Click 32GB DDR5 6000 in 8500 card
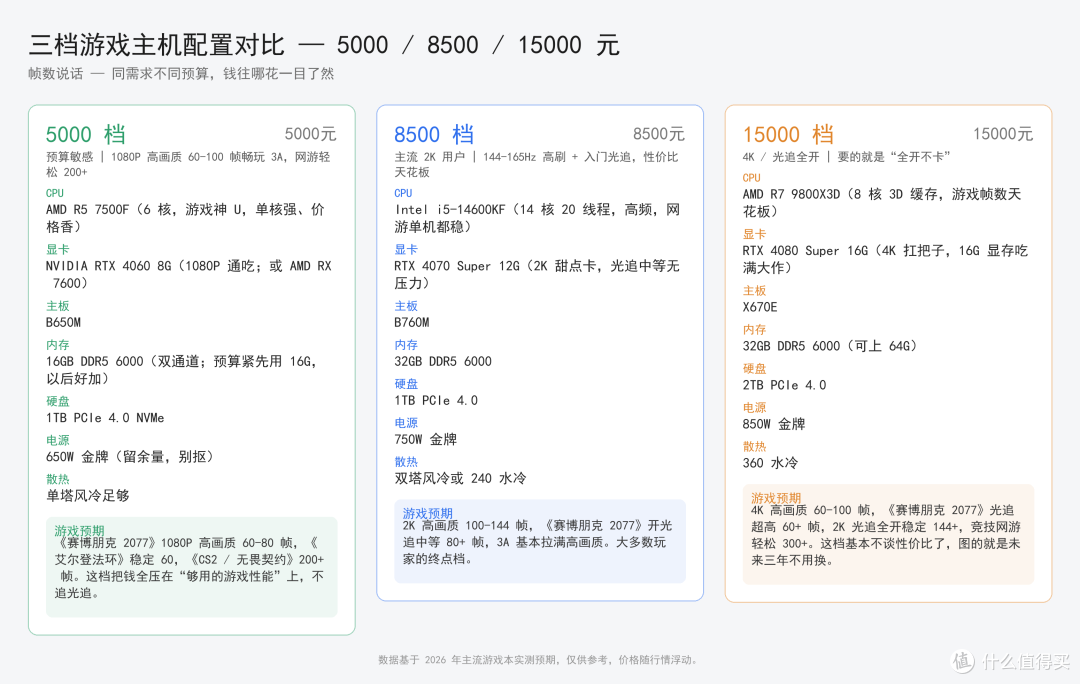The width and height of the screenshot is (1080, 684). tap(443, 362)
